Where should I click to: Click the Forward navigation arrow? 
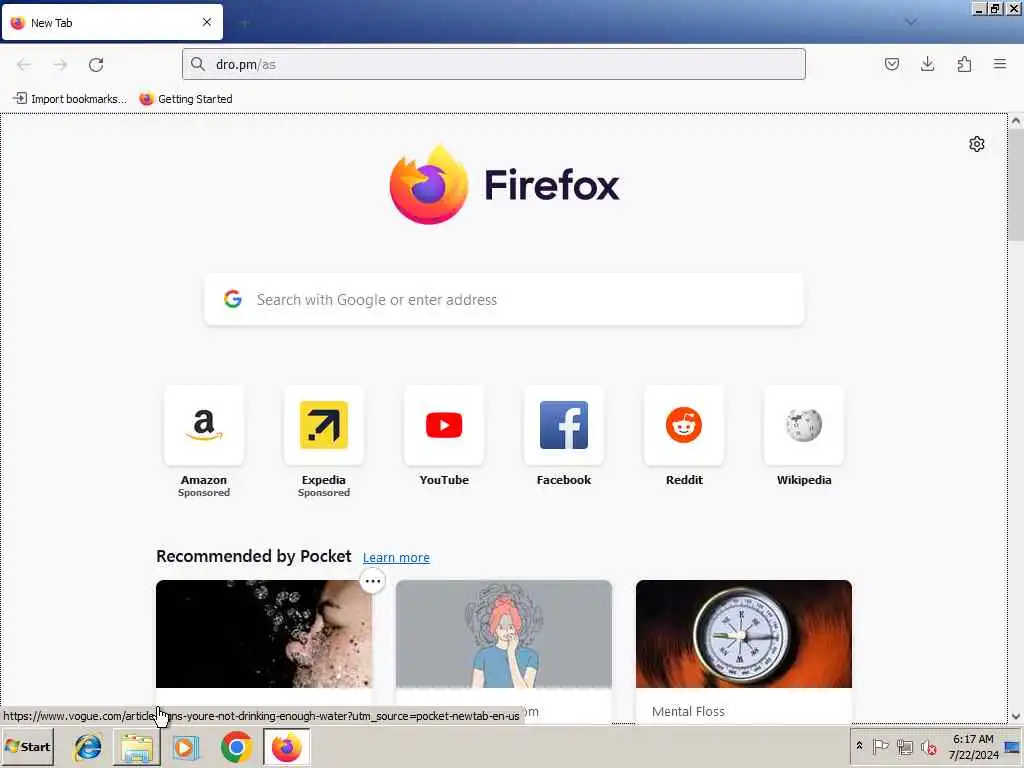click(x=60, y=65)
